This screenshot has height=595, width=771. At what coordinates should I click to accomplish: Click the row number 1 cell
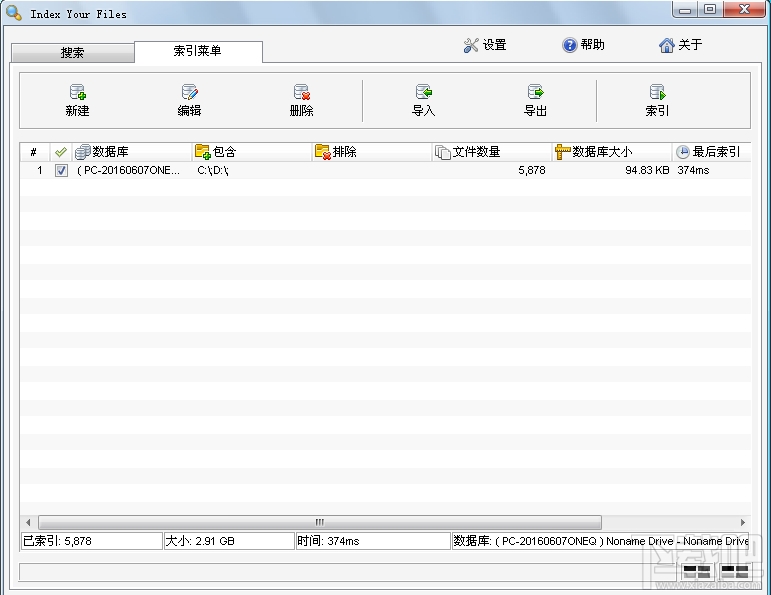pos(39,171)
